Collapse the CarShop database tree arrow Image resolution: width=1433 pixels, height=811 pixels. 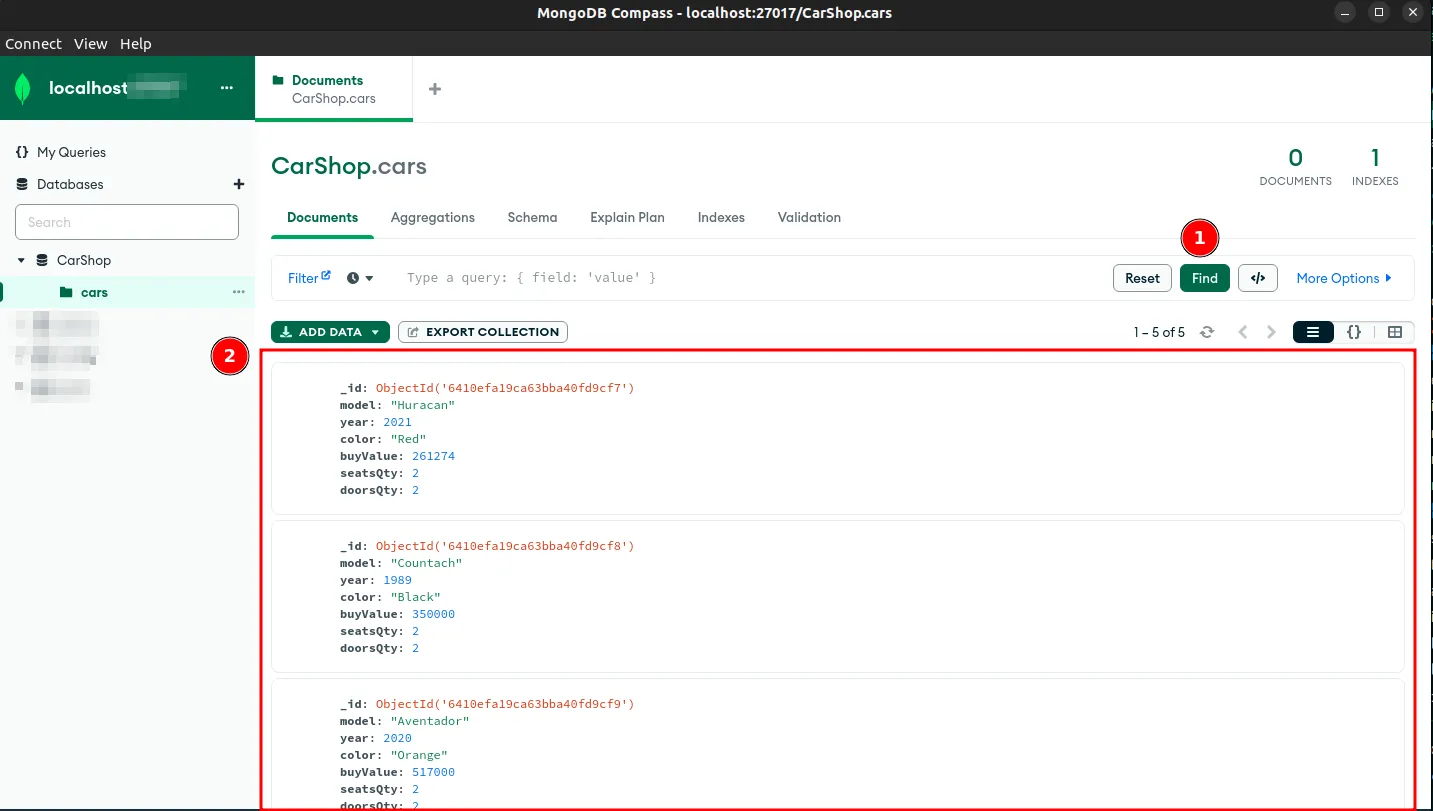[21, 260]
